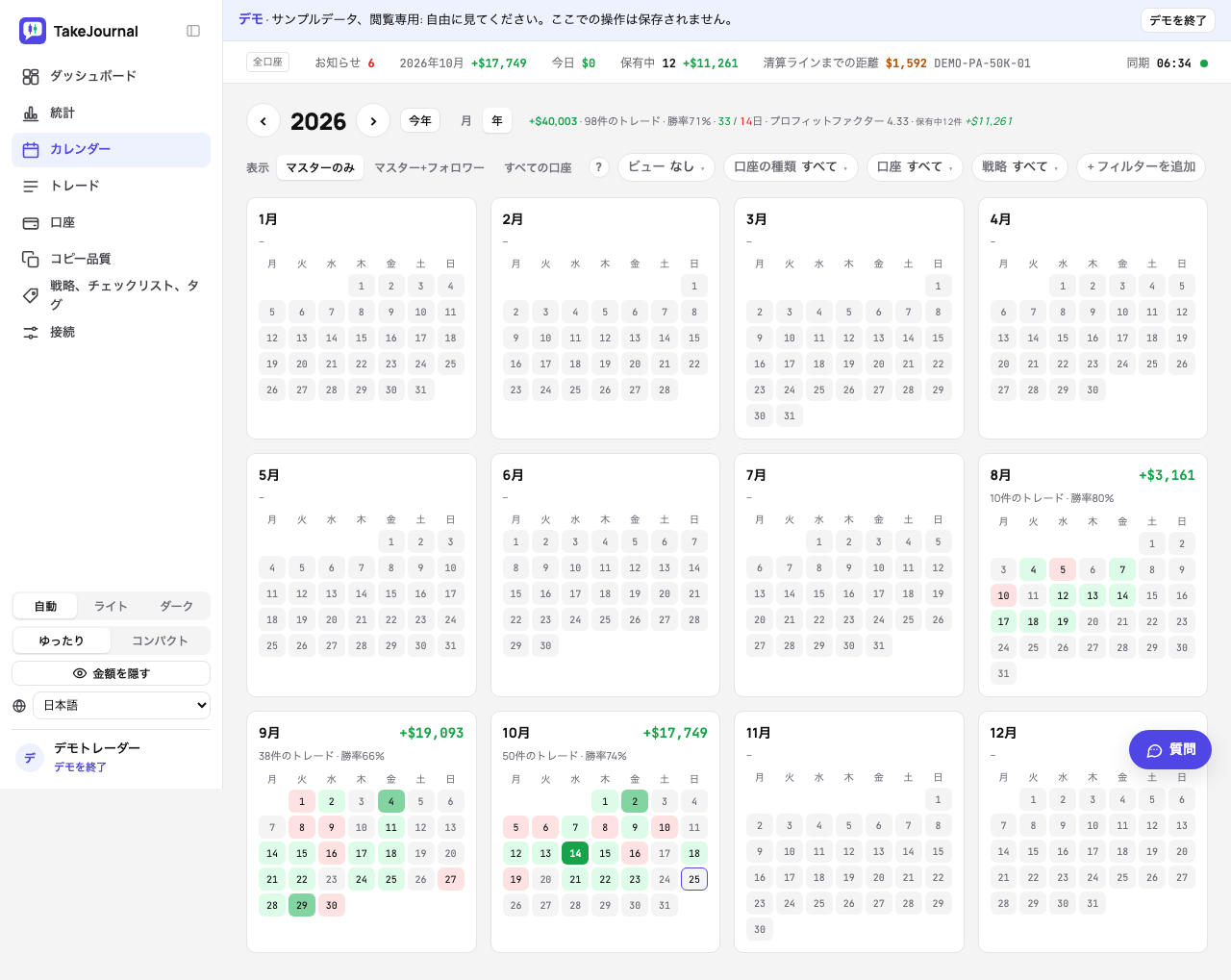1231x980 pixels.
Task: Open the 口座 すべて filter dropdown
Action: pyautogui.click(x=915, y=166)
